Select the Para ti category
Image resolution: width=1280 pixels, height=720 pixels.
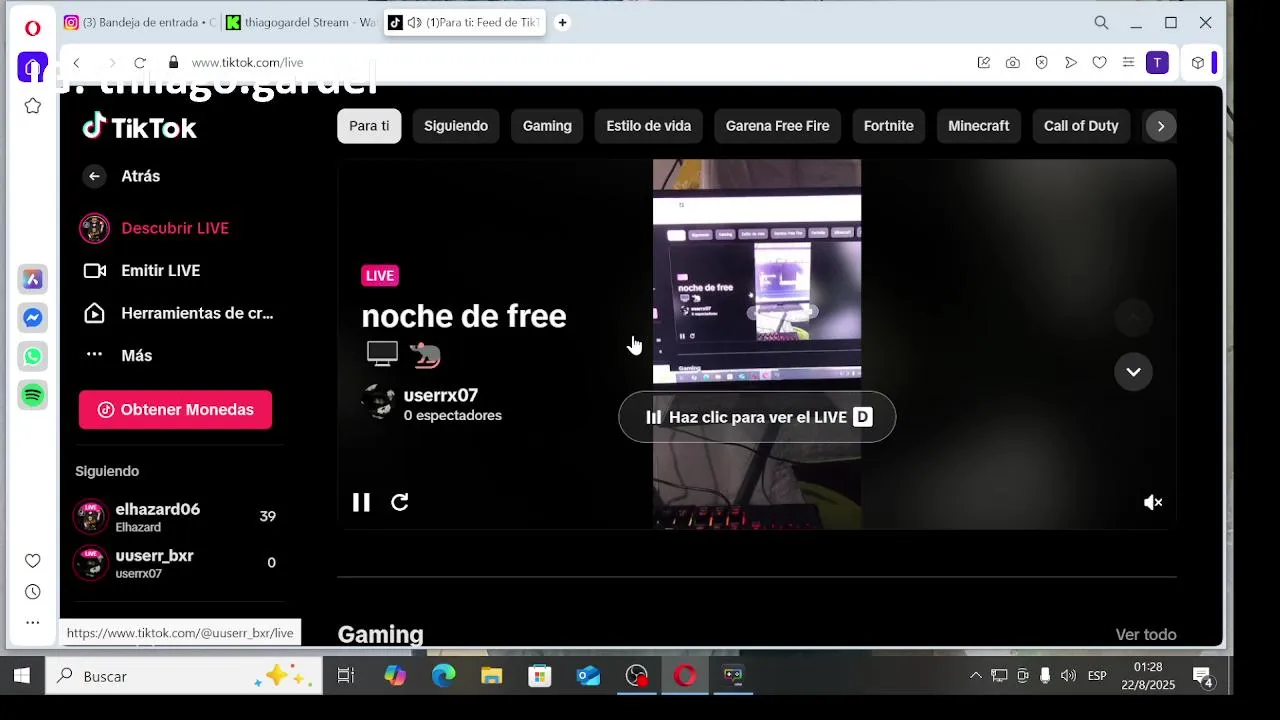point(369,126)
